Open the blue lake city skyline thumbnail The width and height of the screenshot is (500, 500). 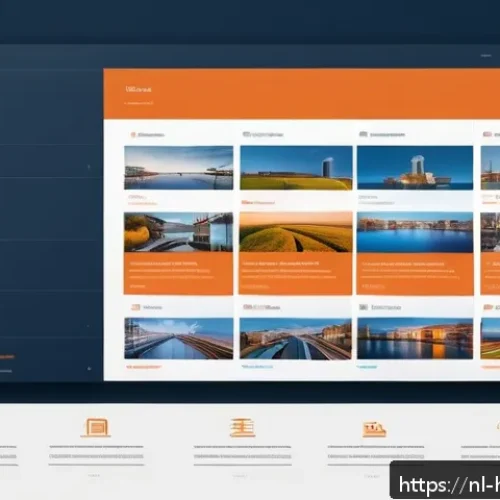click(x=415, y=232)
